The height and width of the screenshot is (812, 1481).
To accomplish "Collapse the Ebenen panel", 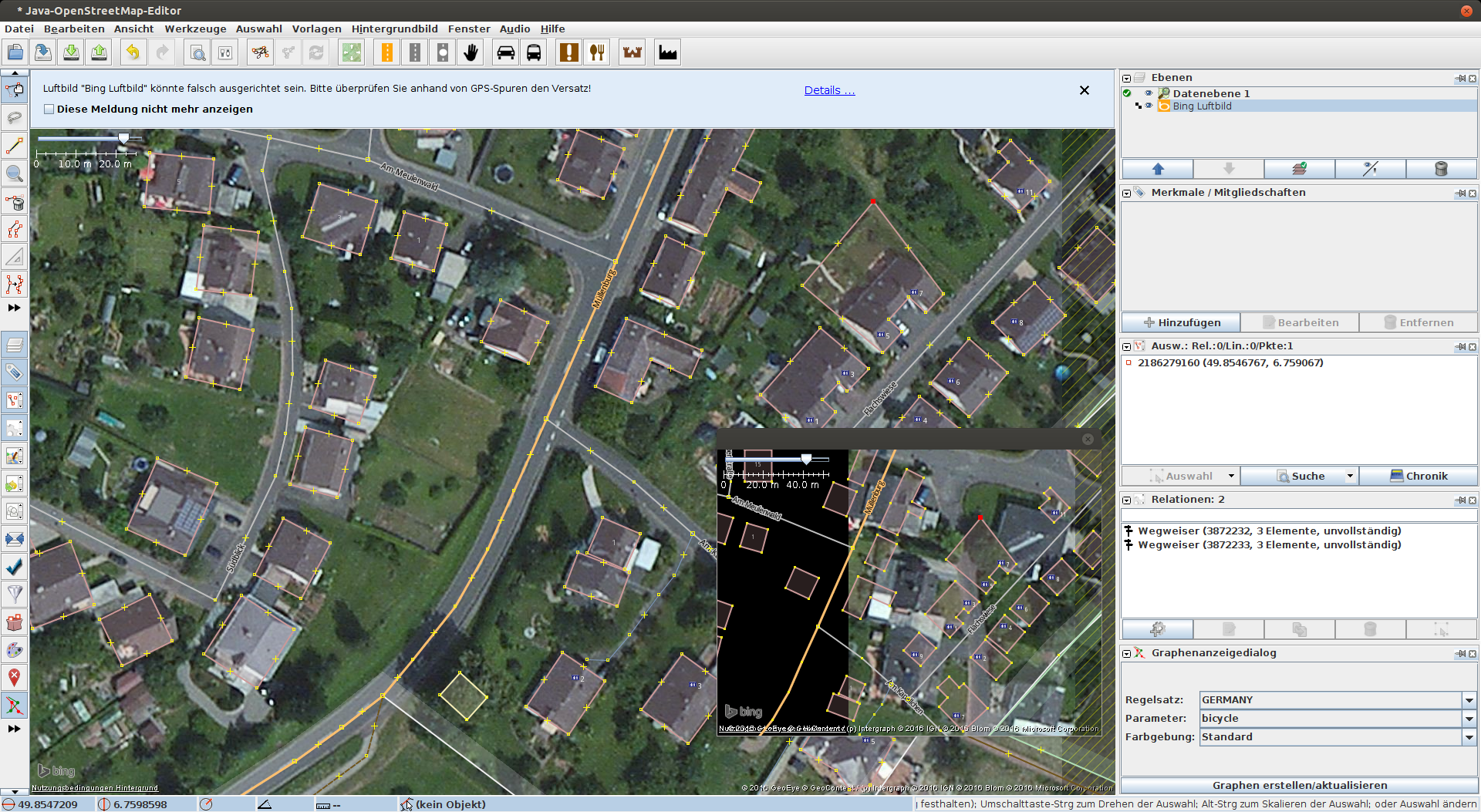I will tap(1127, 78).
